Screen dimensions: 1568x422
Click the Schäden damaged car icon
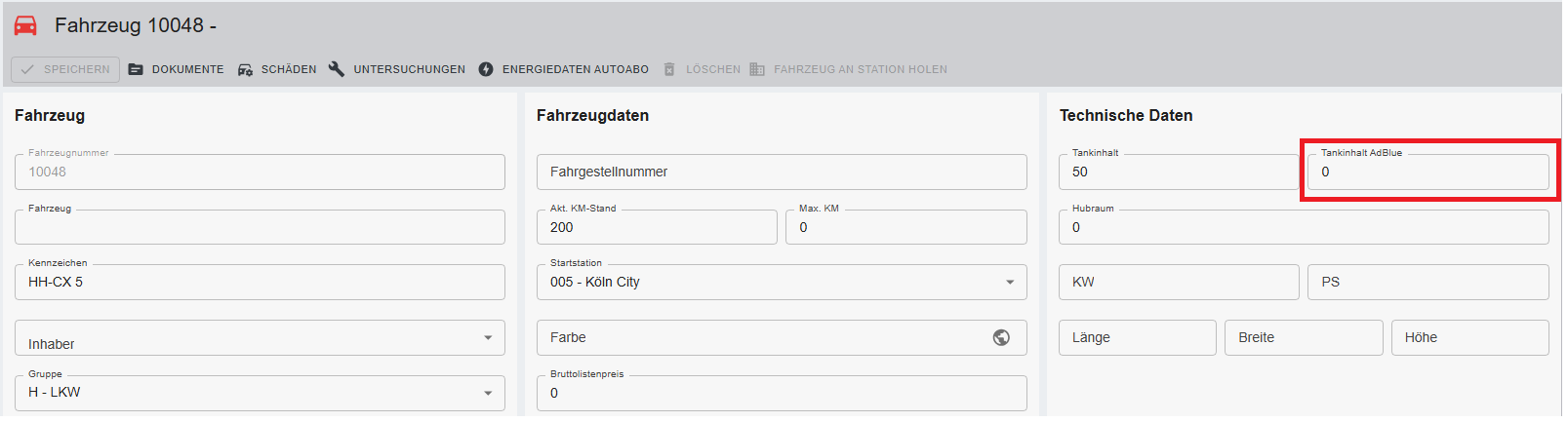click(246, 69)
